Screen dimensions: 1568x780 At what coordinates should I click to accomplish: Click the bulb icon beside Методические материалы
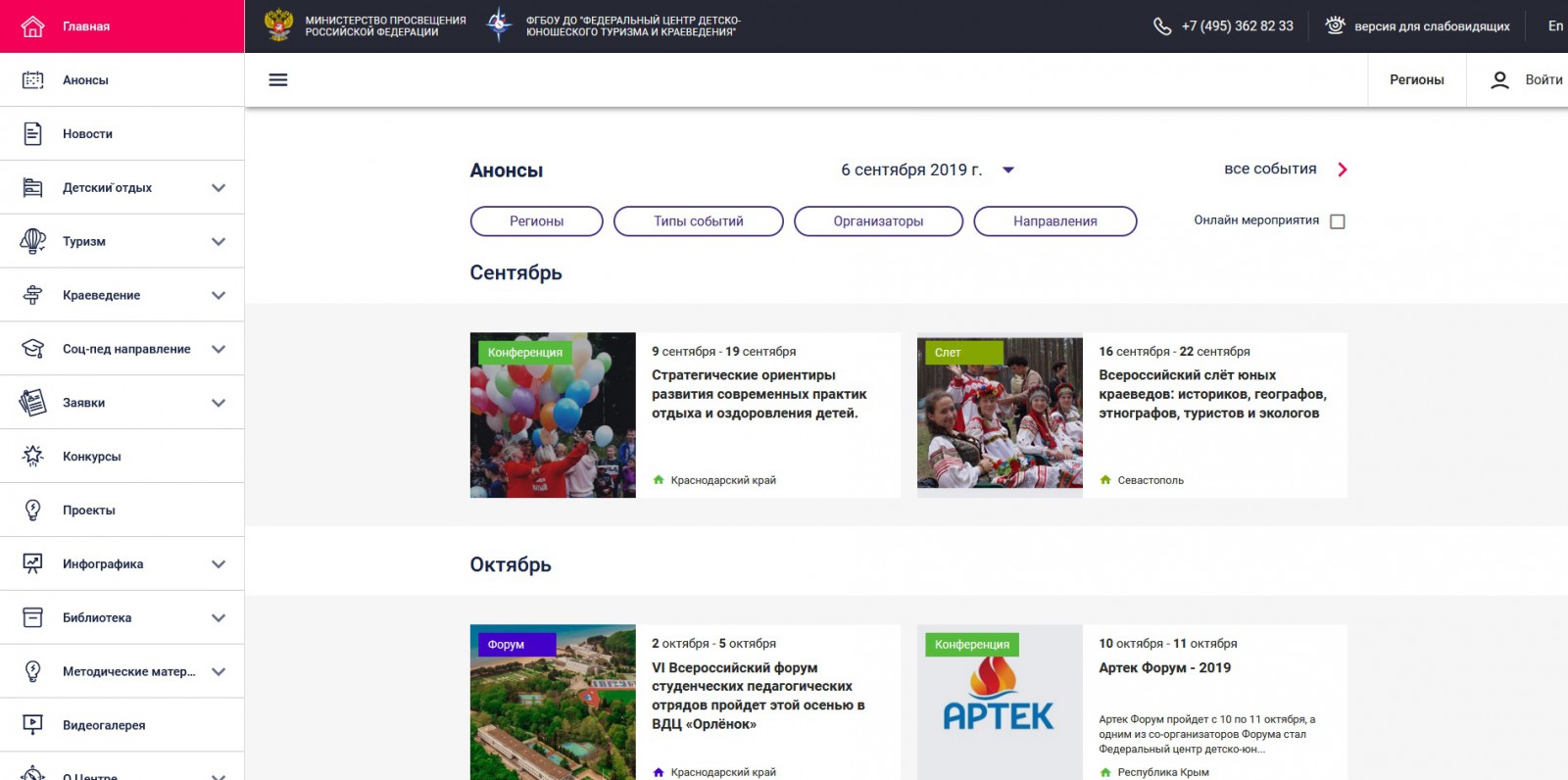pyautogui.click(x=32, y=671)
